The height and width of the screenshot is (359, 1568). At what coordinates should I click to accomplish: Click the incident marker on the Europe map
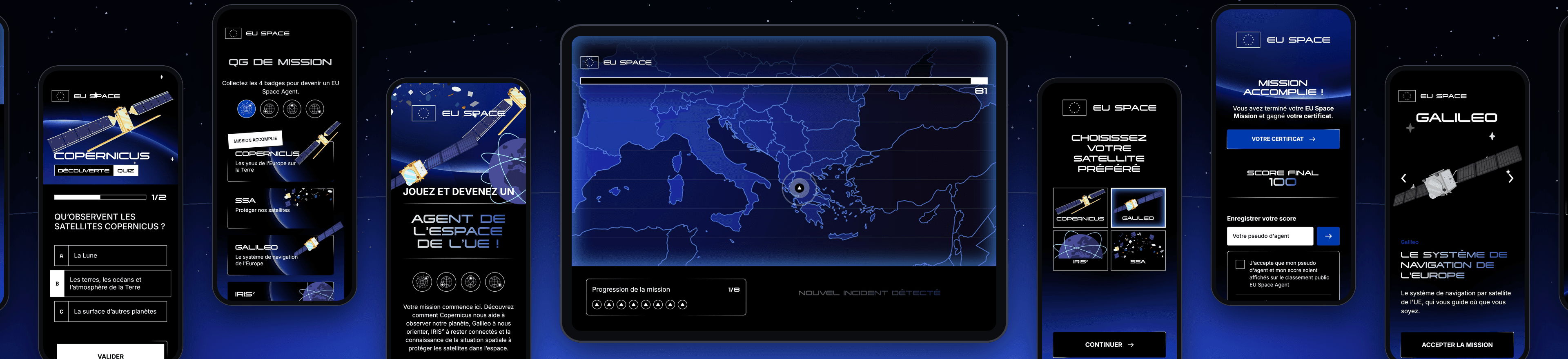click(799, 188)
